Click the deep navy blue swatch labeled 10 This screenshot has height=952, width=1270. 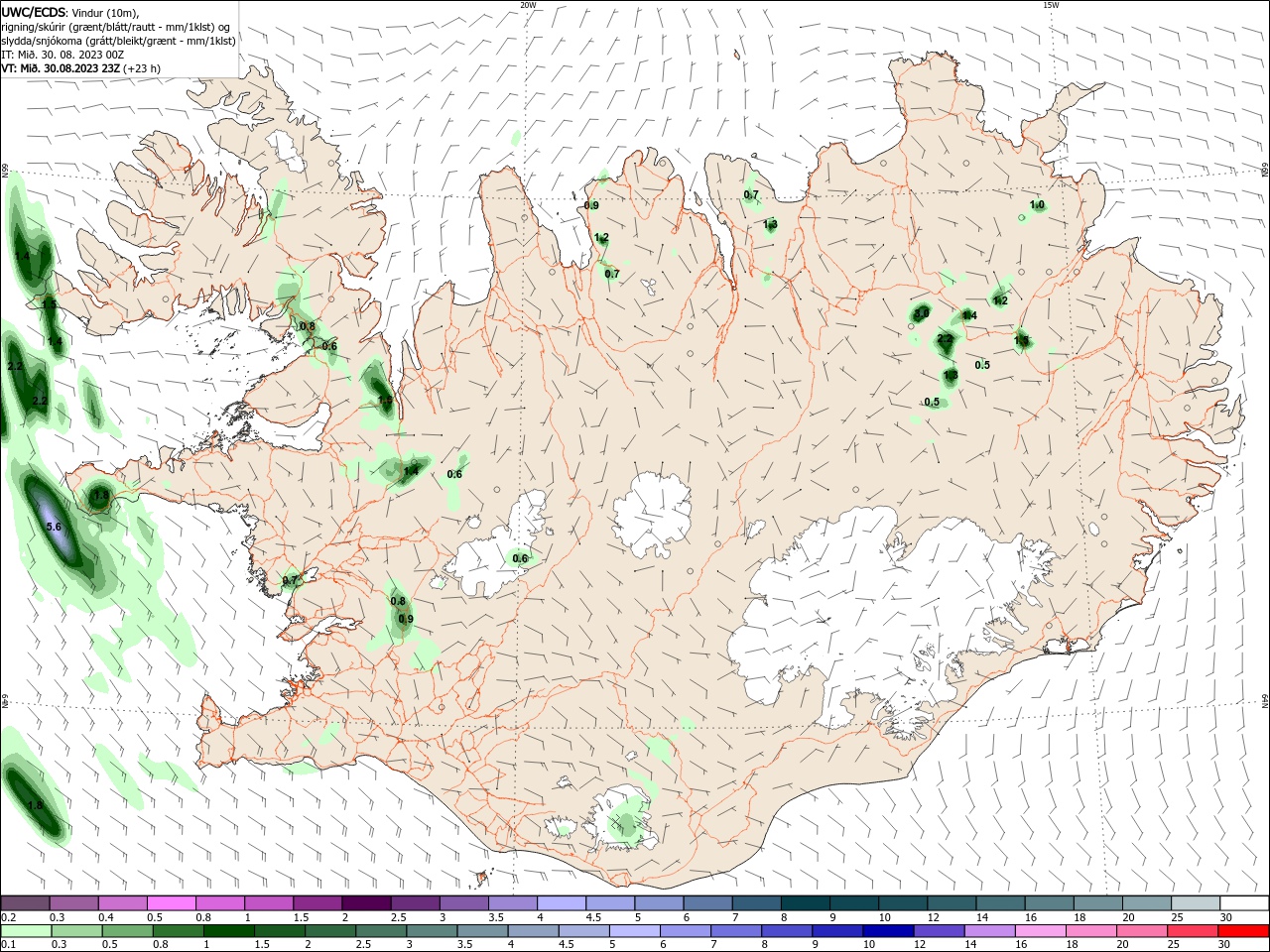pyautogui.click(x=887, y=931)
